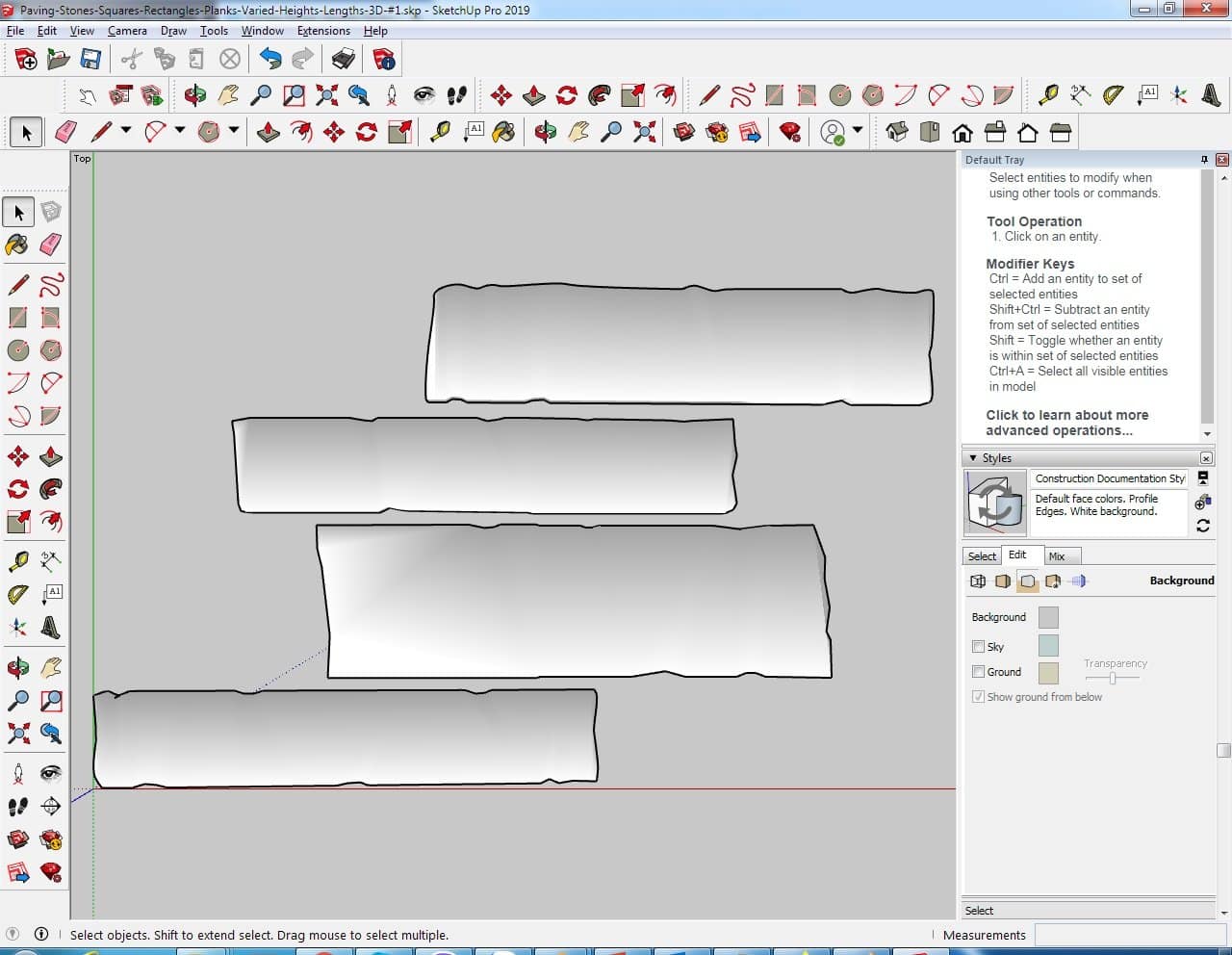Open the Print icon in top toolbar
Screen dimensions: 1232x955
click(344, 60)
